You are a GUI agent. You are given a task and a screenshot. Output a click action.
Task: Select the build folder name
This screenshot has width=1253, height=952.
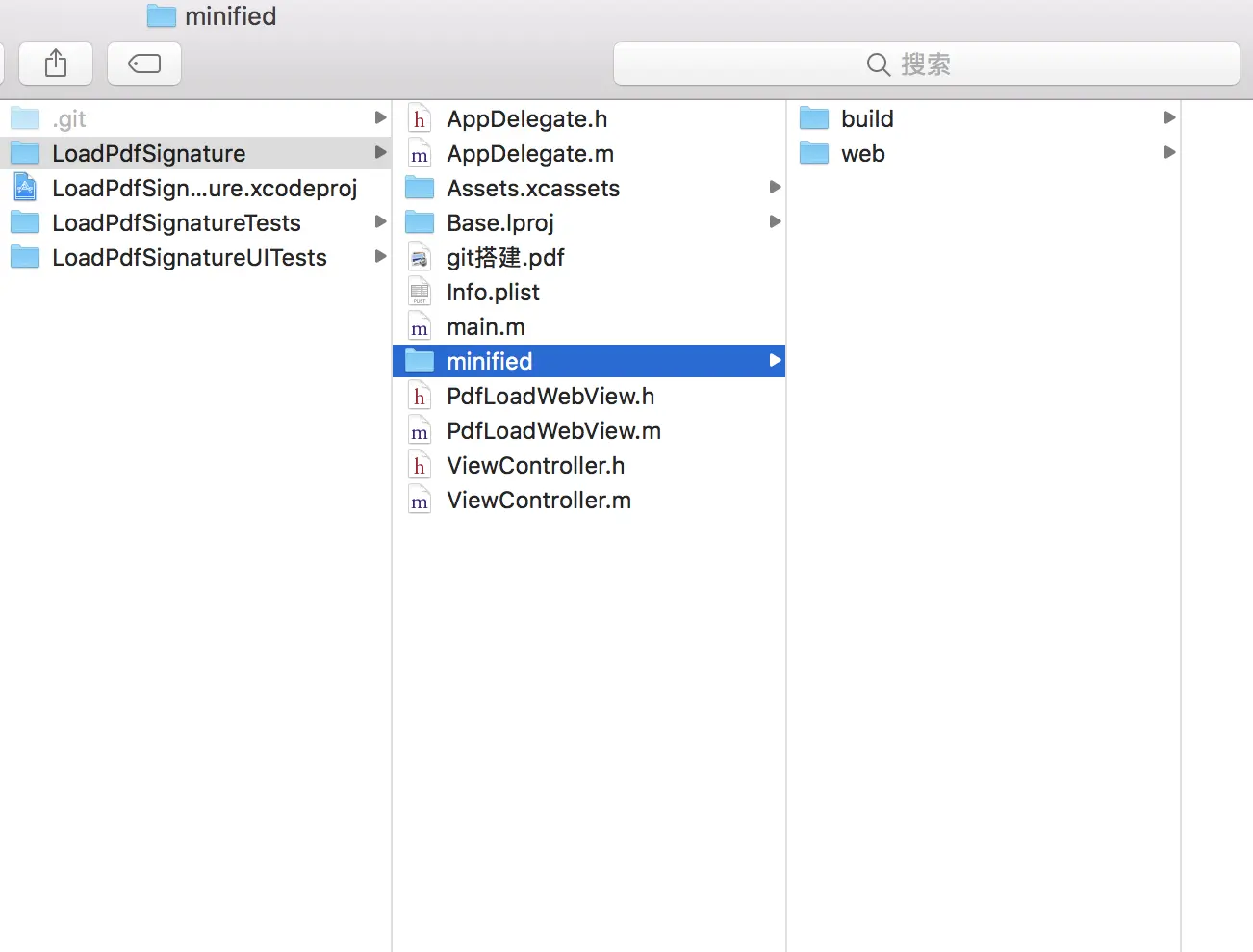tap(867, 119)
